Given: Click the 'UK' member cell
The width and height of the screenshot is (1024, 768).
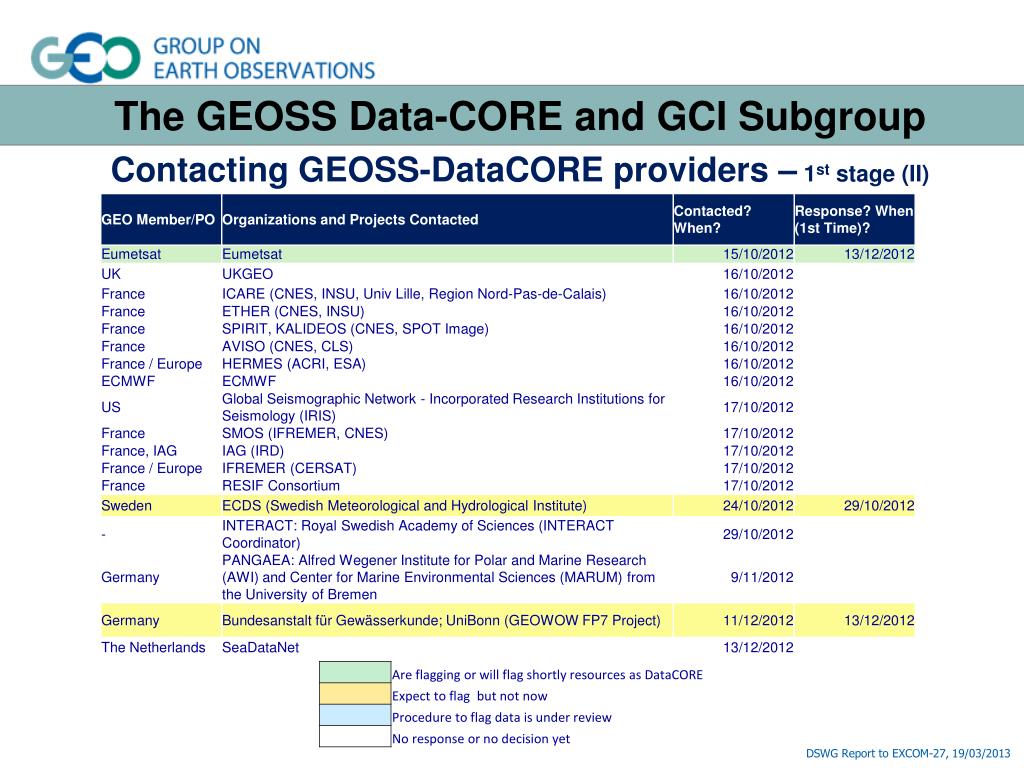Looking at the screenshot, I should (111, 274).
